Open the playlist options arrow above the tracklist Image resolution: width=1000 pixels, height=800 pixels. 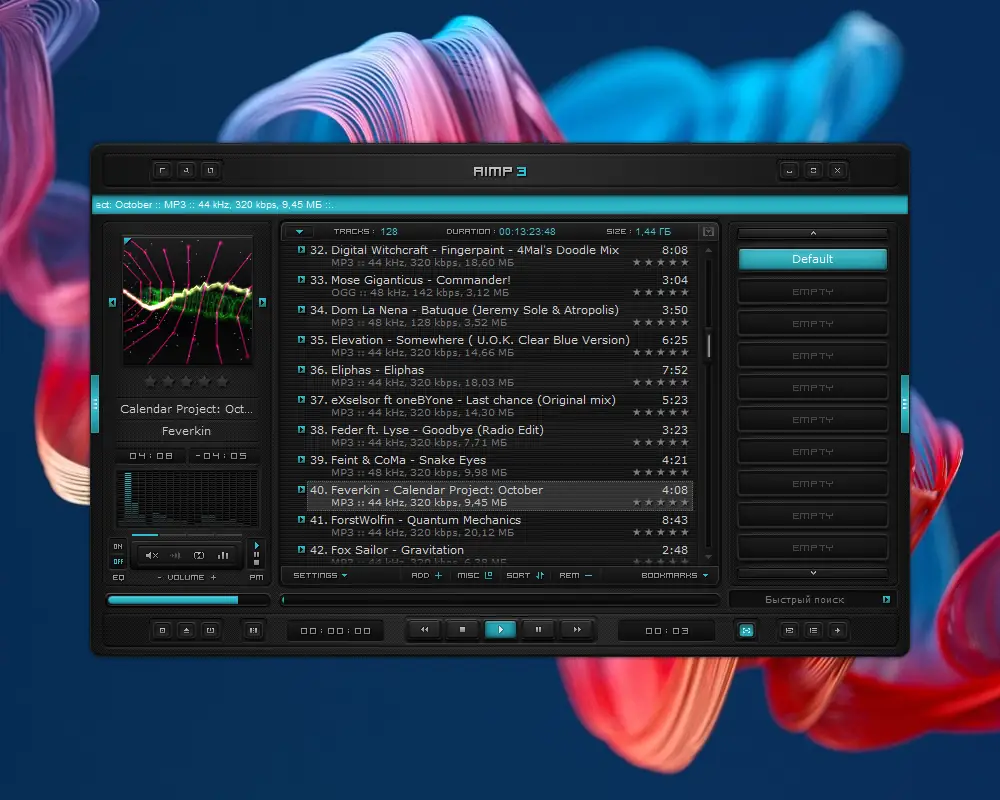[x=299, y=231]
